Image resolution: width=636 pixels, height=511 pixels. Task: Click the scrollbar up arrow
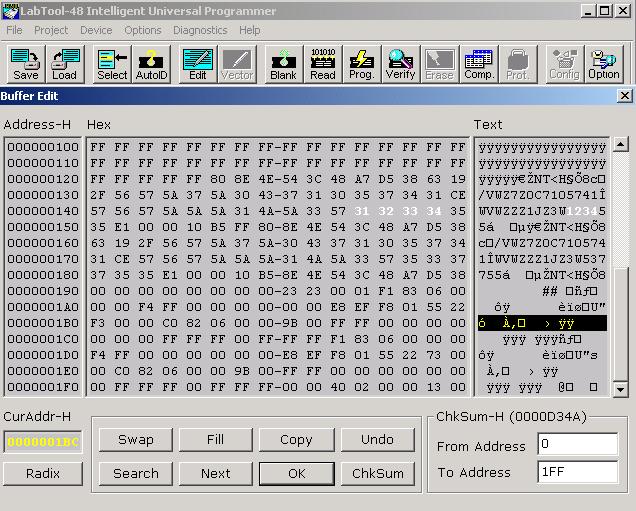pos(621,144)
